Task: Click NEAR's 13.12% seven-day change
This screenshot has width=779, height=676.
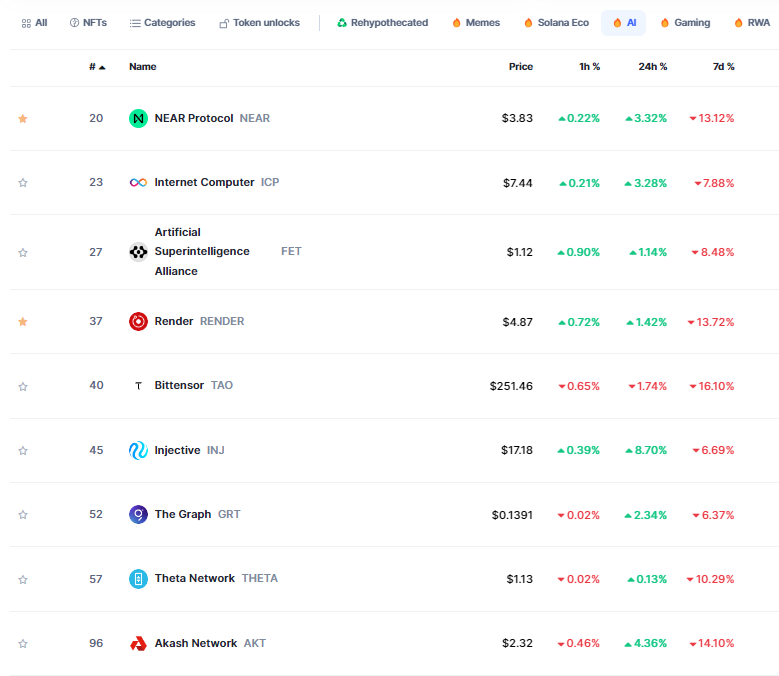Action: pos(711,118)
